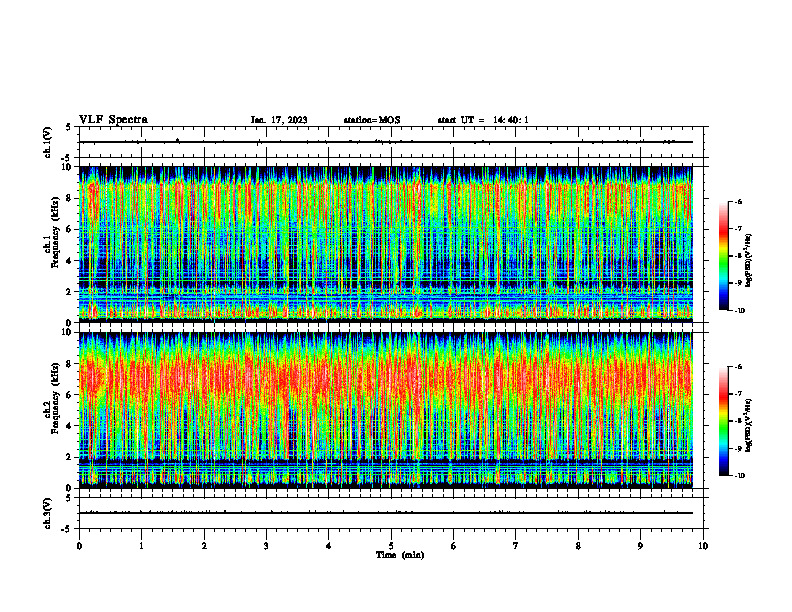Click time axis tick label "4"

click(329, 546)
